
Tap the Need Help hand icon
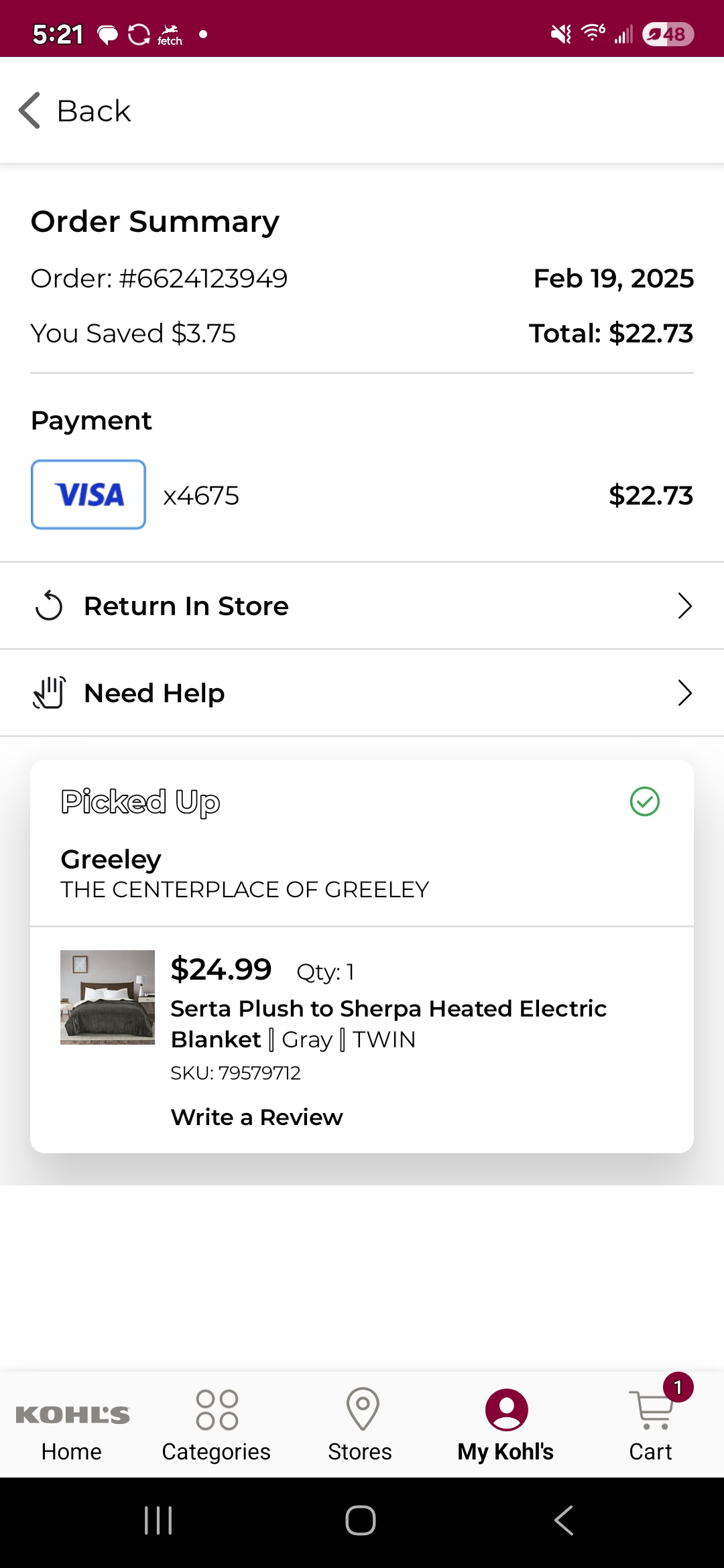(x=49, y=693)
